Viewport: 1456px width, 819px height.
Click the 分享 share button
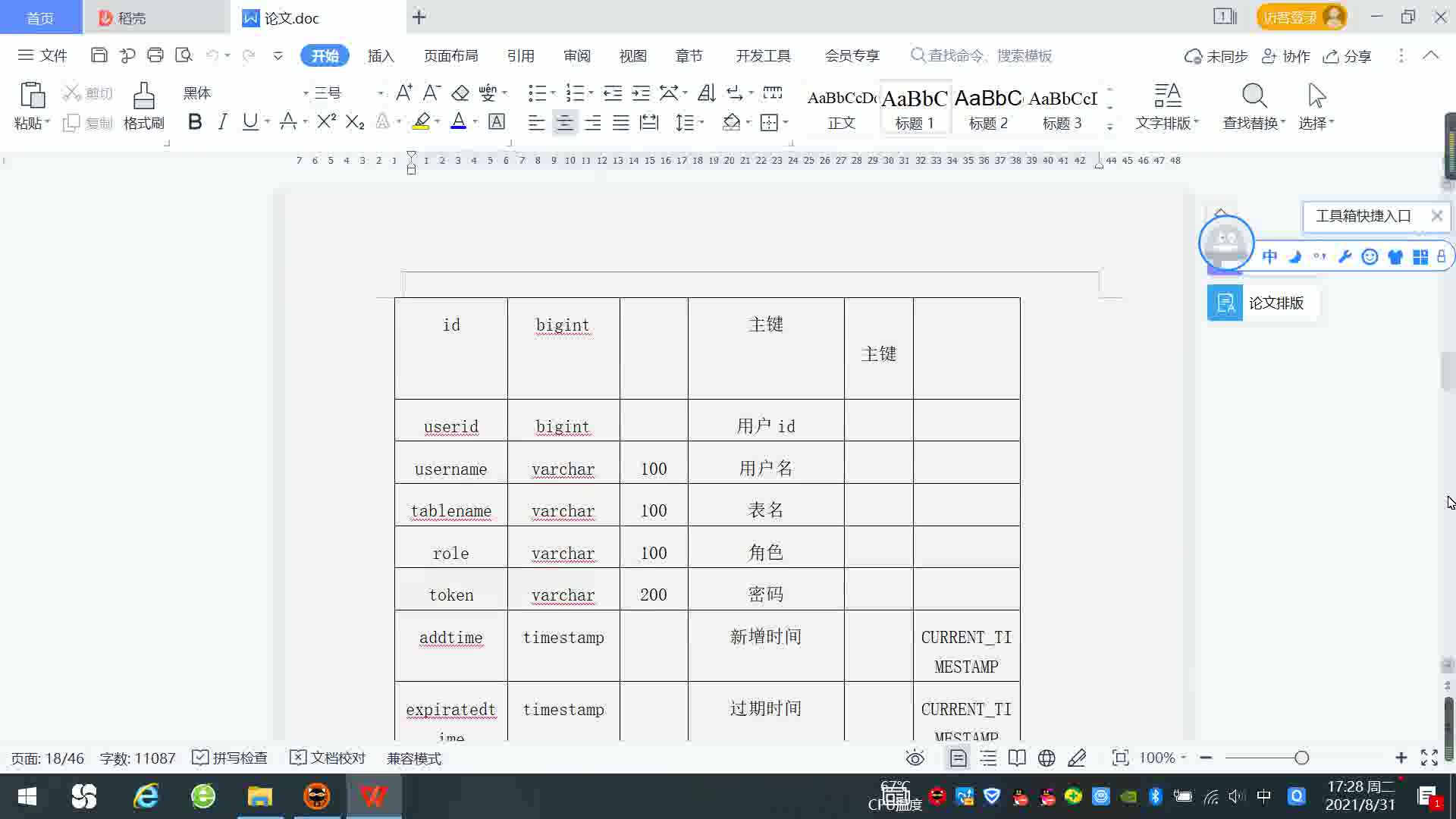[1348, 56]
